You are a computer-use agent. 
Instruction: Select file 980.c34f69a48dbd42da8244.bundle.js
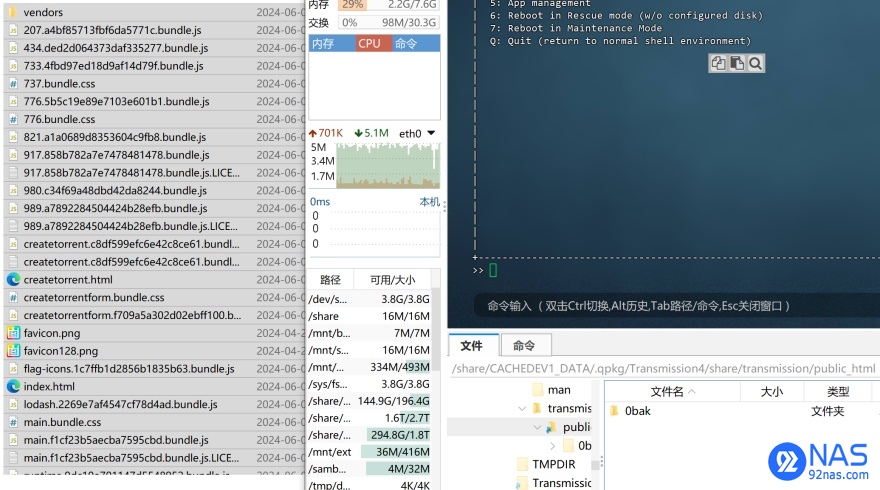154,190
